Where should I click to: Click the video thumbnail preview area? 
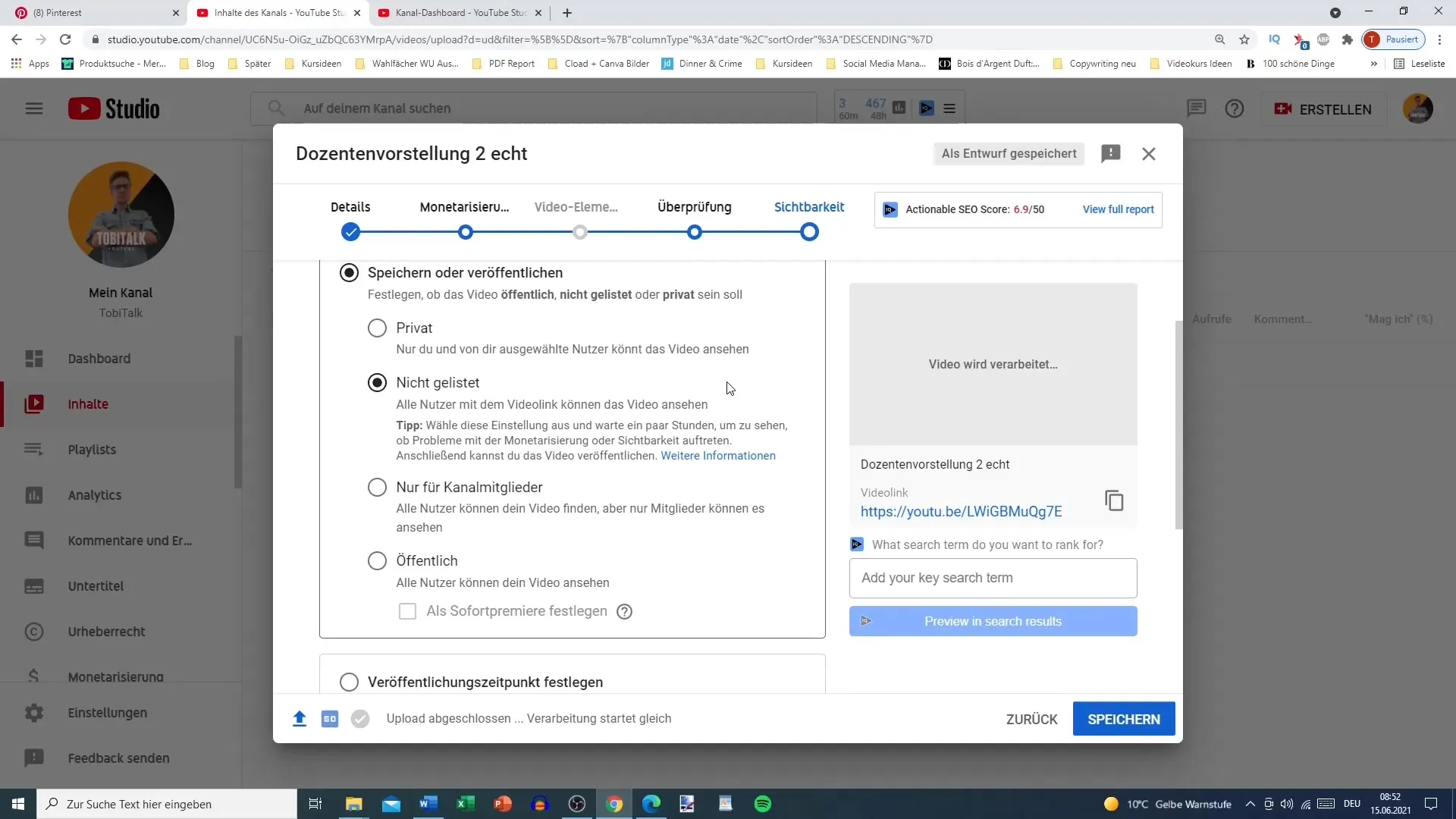point(993,363)
